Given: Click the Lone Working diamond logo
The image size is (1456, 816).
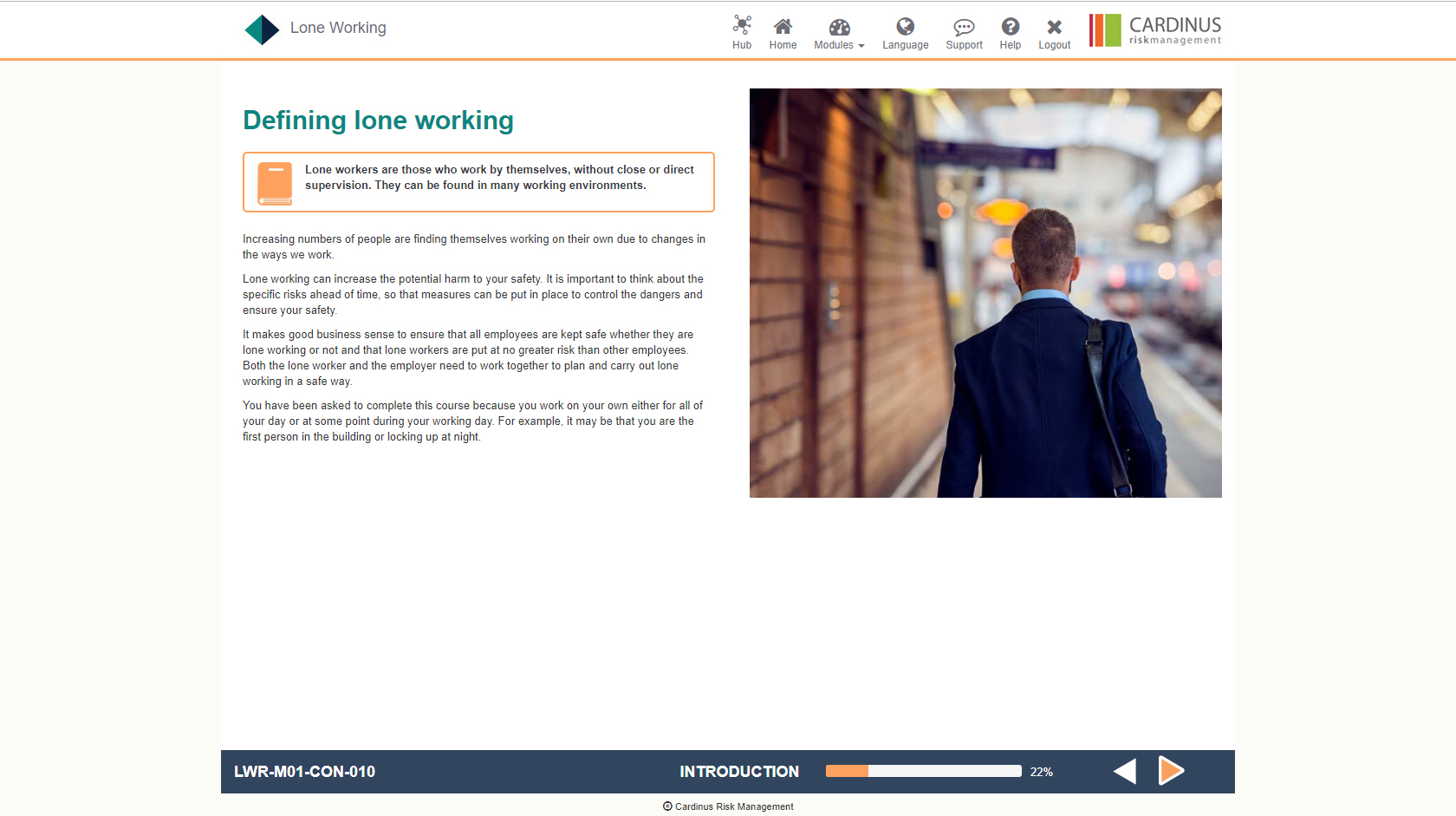Looking at the screenshot, I should pos(262,29).
